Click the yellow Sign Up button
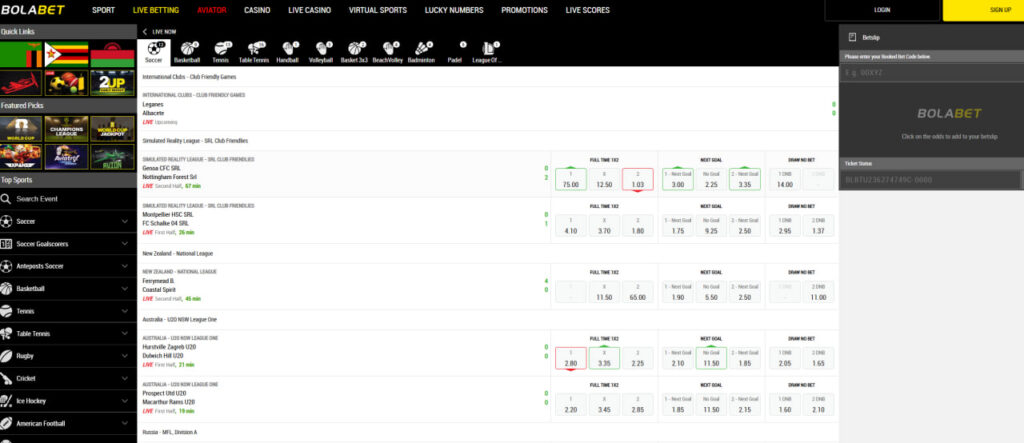 [x=984, y=10]
